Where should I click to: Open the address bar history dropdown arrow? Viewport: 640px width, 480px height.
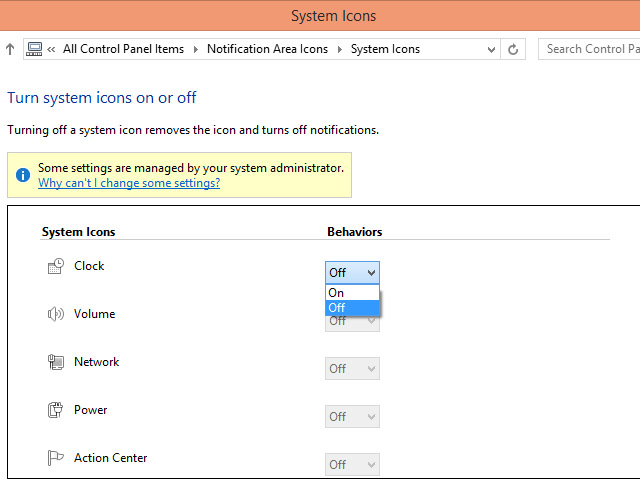pos(491,50)
